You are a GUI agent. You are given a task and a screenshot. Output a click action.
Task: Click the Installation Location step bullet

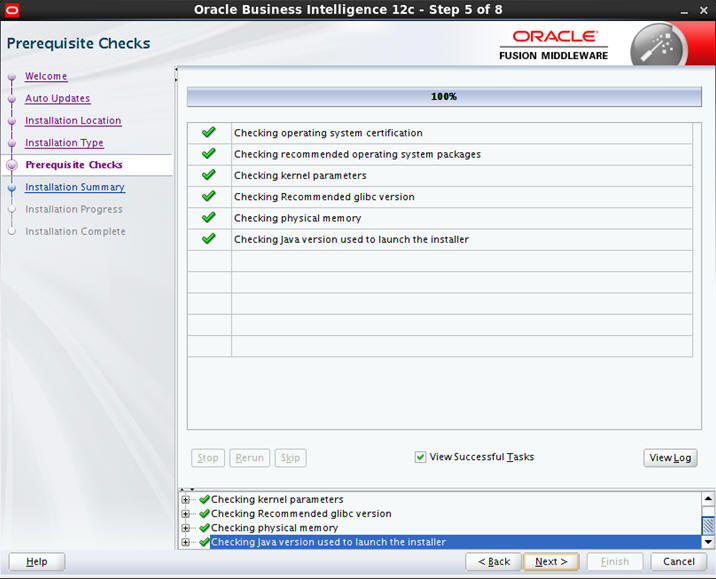click(12, 121)
